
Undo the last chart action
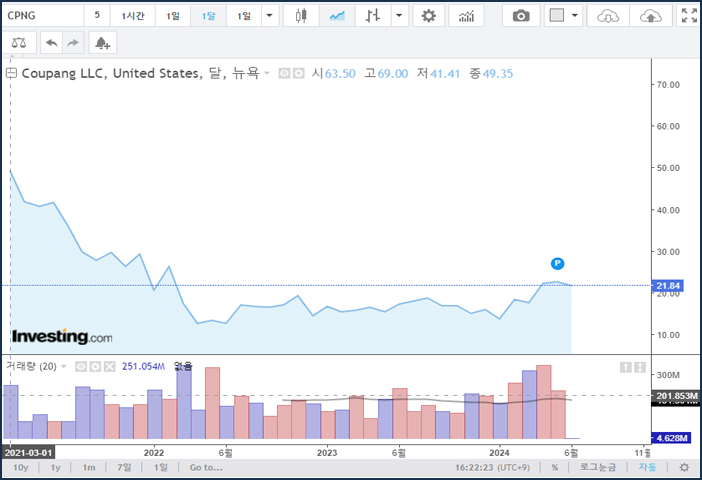[51, 43]
